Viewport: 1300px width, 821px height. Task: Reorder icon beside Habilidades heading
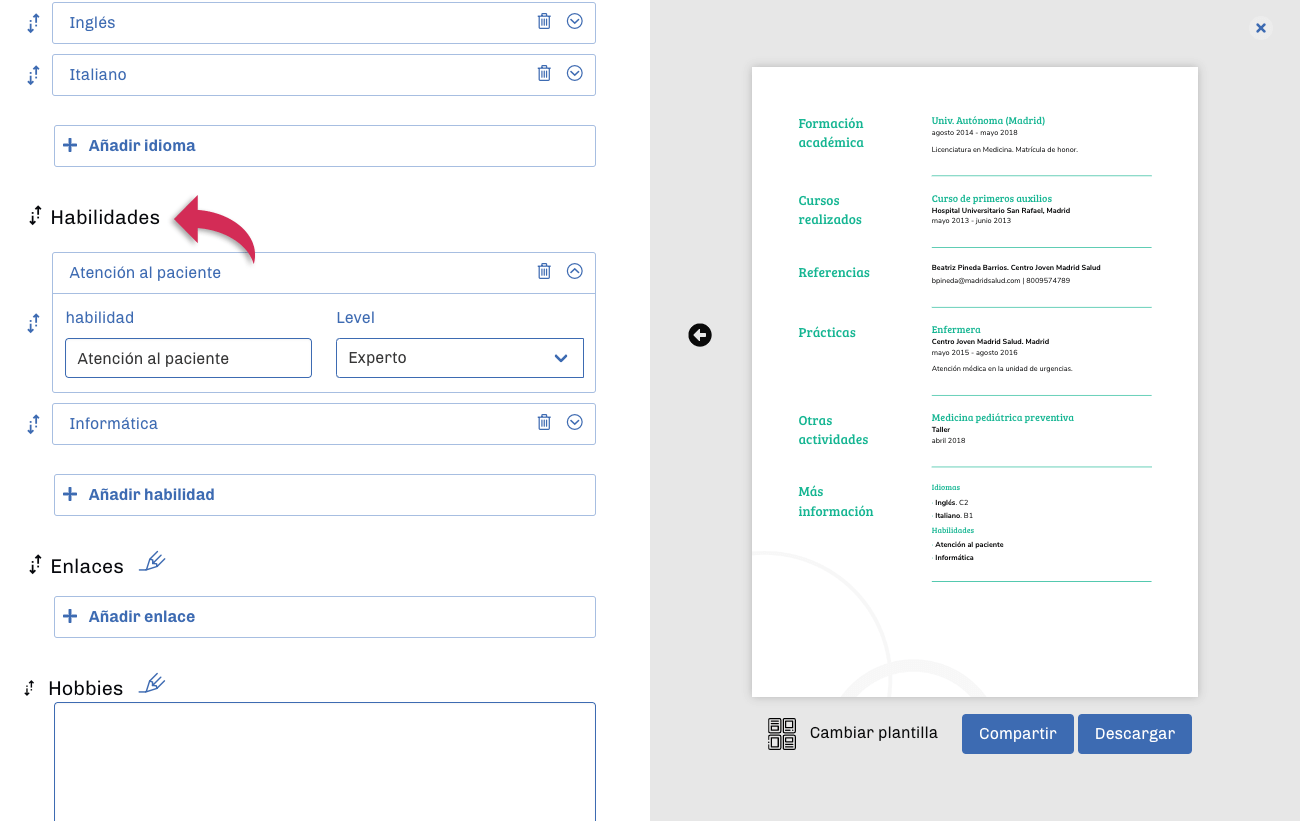point(35,216)
